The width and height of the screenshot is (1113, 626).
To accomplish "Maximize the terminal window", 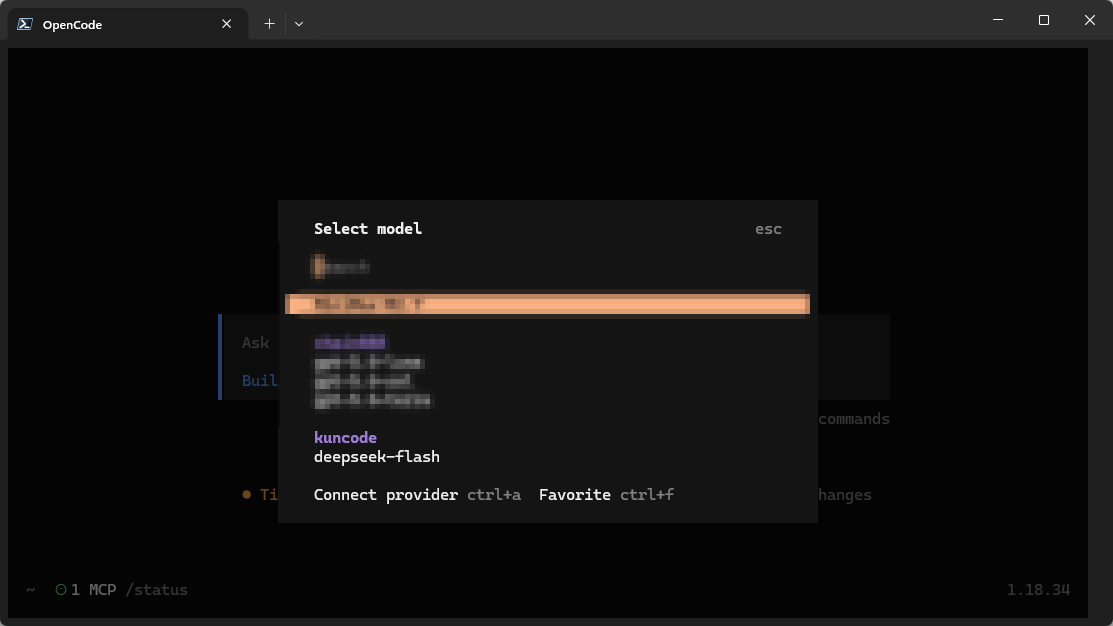I will click(x=1043, y=20).
